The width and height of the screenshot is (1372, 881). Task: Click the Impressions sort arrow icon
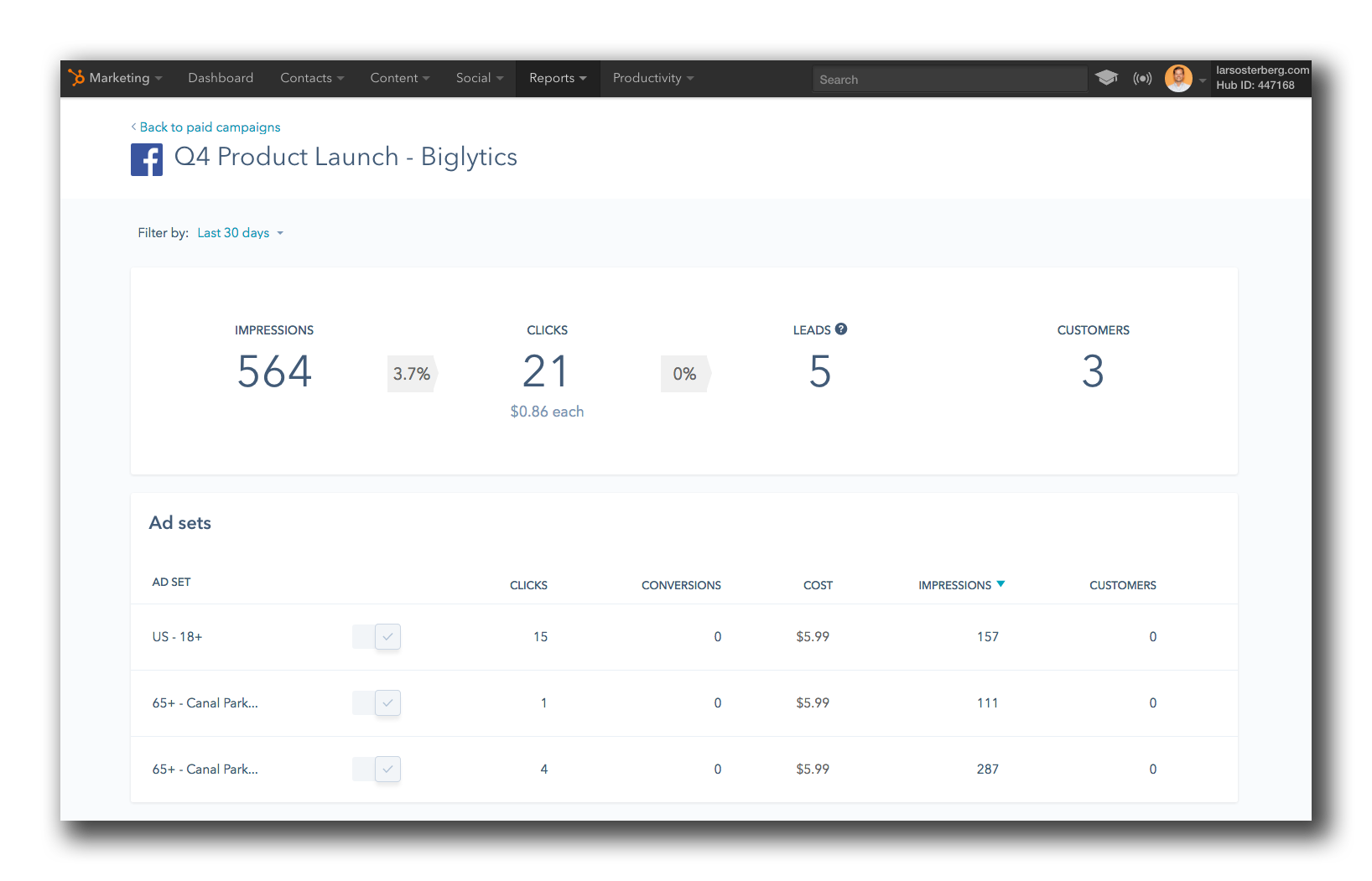pos(1000,584)
